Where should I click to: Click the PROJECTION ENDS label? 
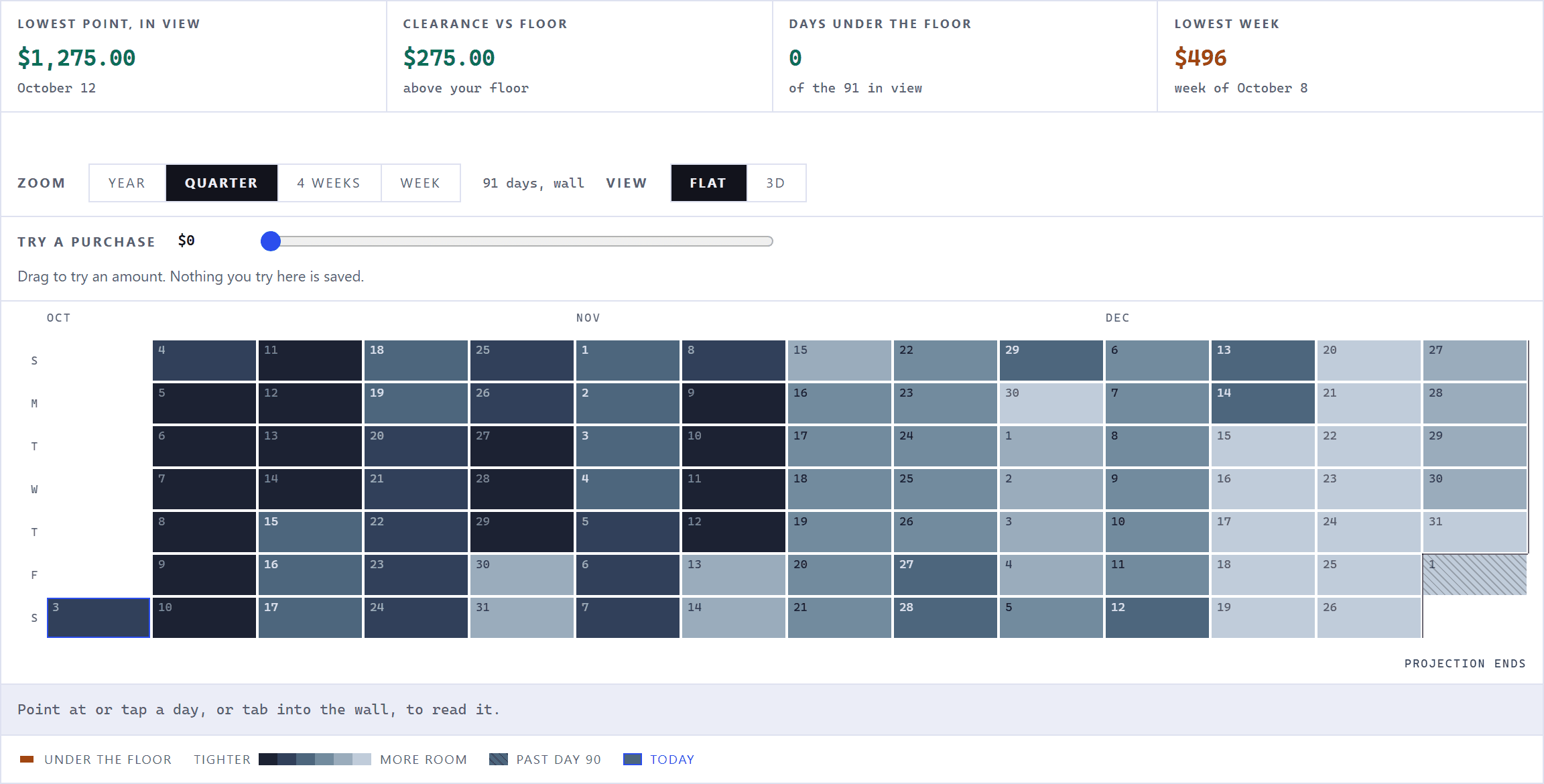pos(1465,663)
